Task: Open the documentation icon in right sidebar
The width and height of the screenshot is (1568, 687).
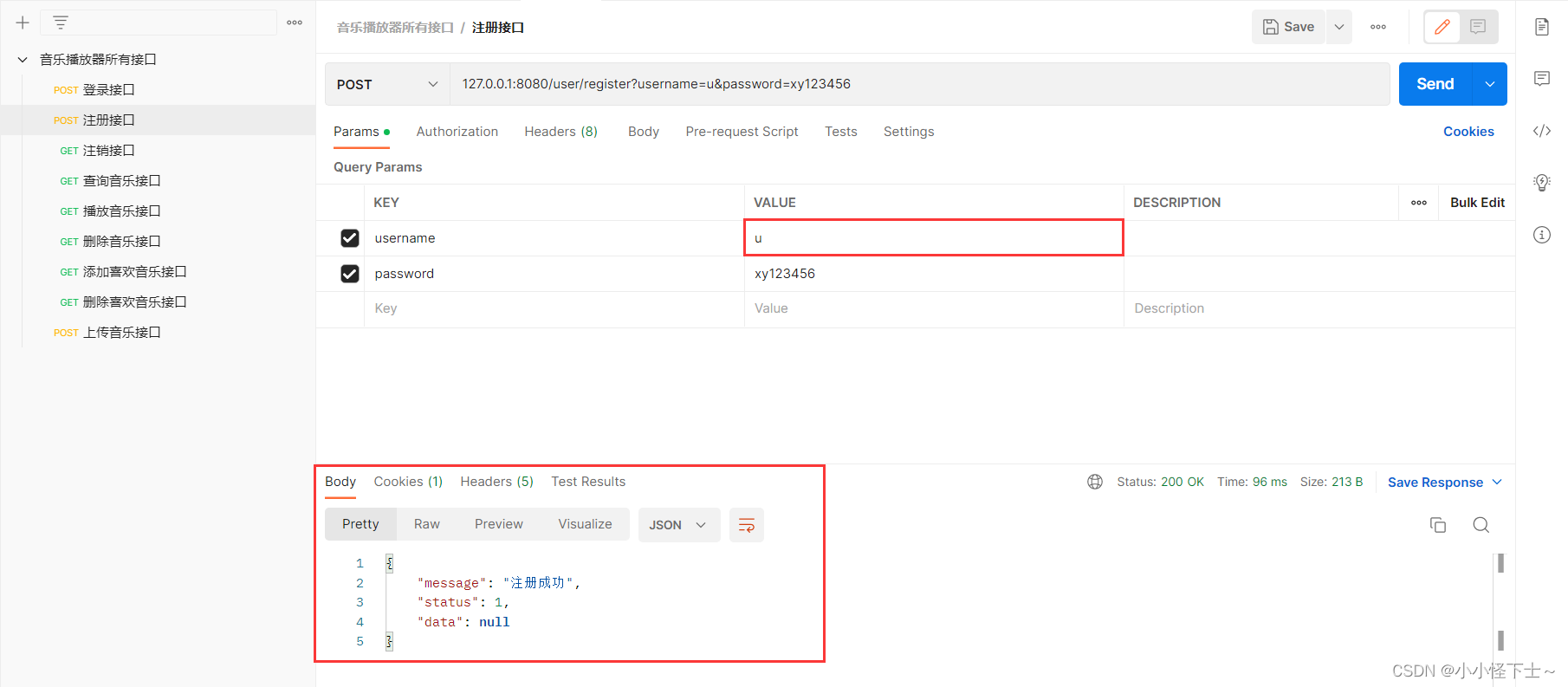Action: 1542,27
